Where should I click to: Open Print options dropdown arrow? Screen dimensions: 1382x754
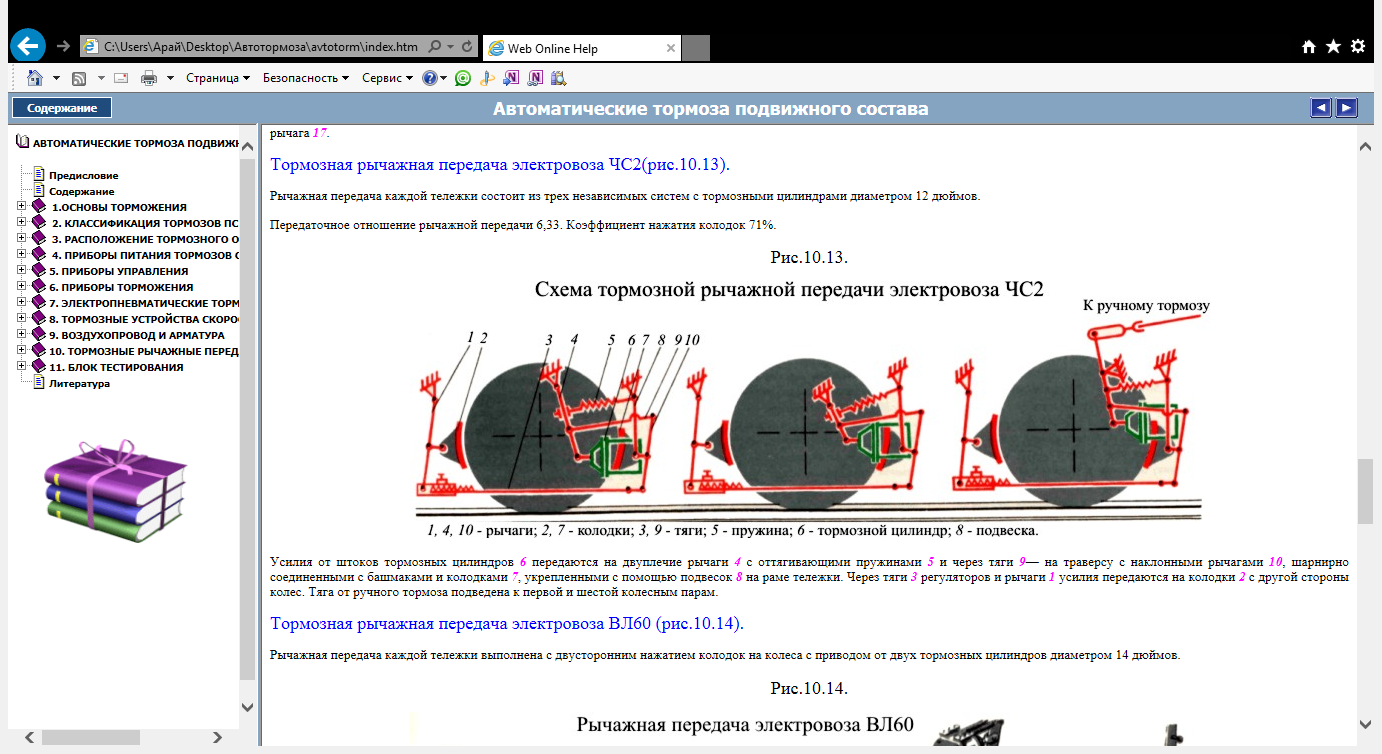(x=170, y=78)
